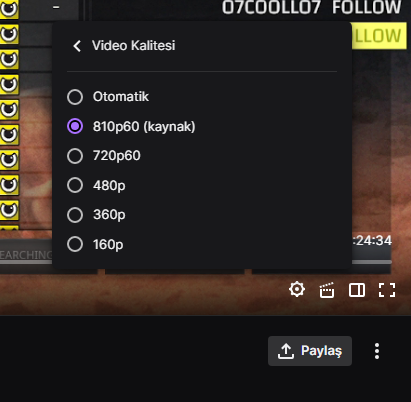The image size is (411, 402).
Task: Pick the 160p quality radio button
Action: (x=75, y=244)
